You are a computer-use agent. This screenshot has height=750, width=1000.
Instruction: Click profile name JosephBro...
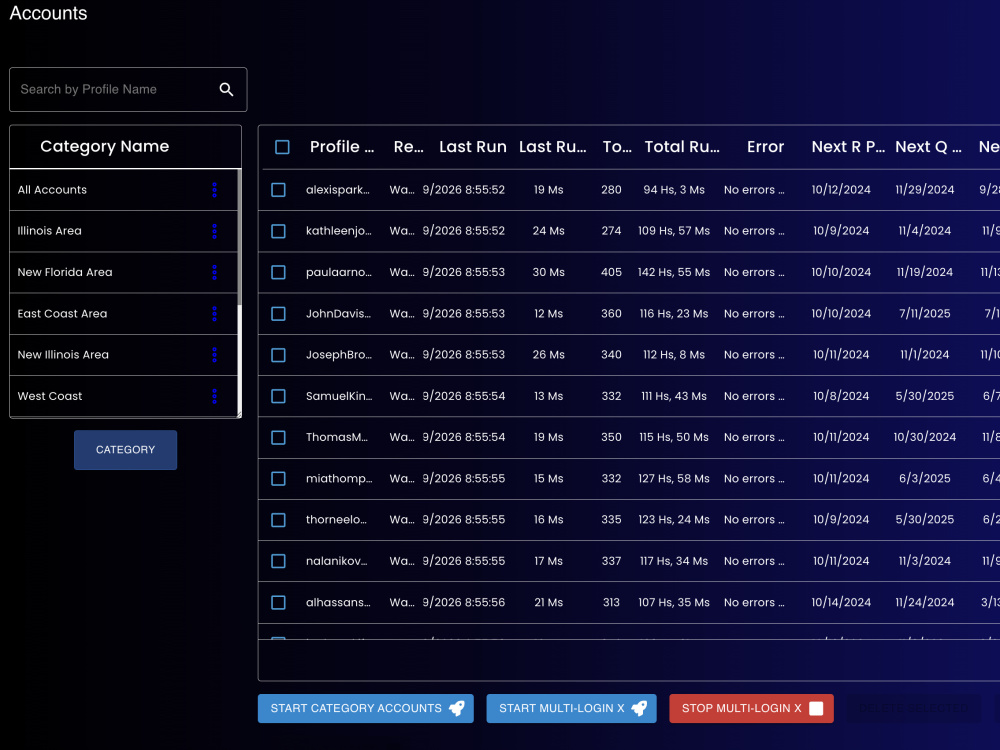coord(339,355)
